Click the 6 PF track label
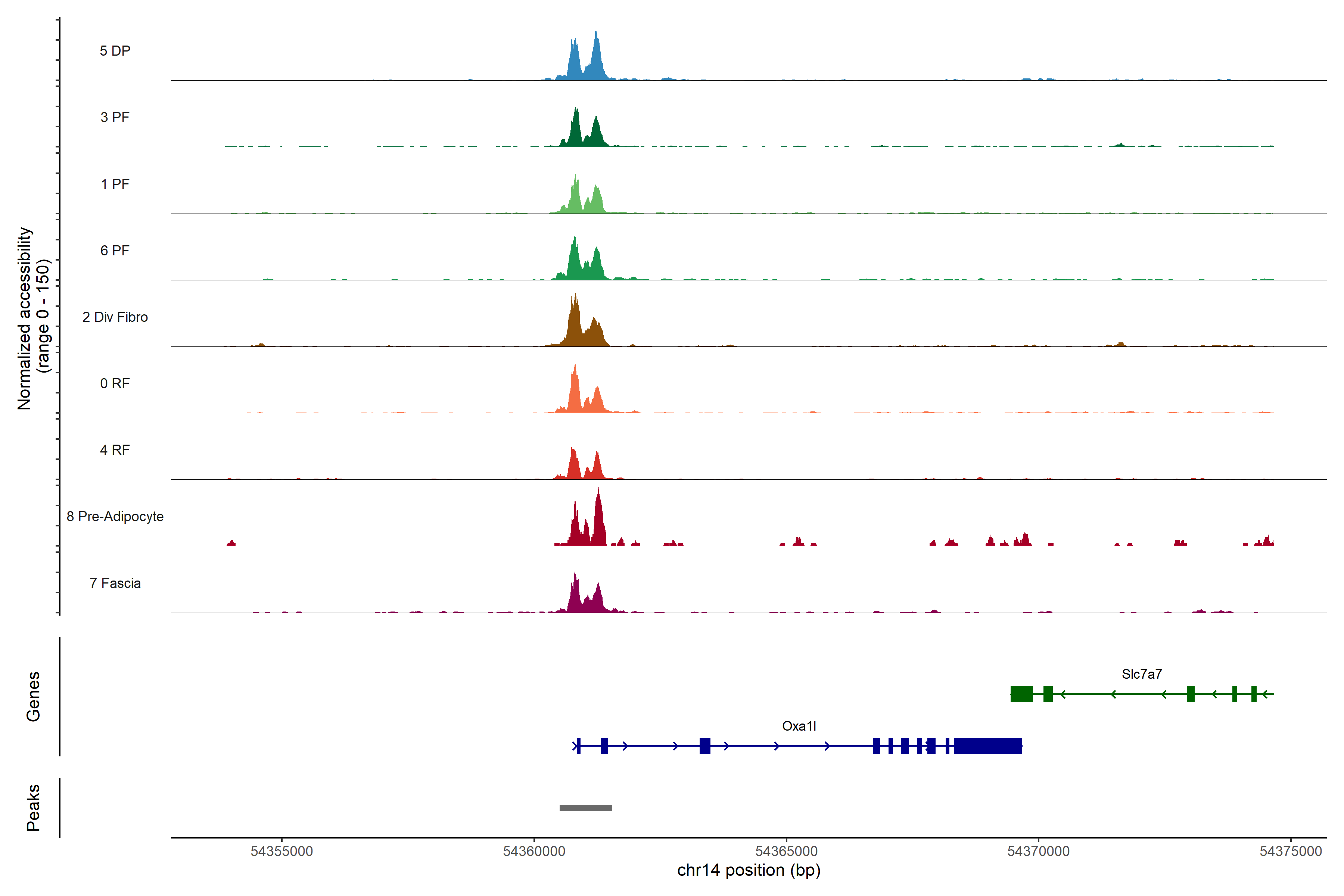The height and width of the screenshot is (896, 1344). [x=115, y=250]
